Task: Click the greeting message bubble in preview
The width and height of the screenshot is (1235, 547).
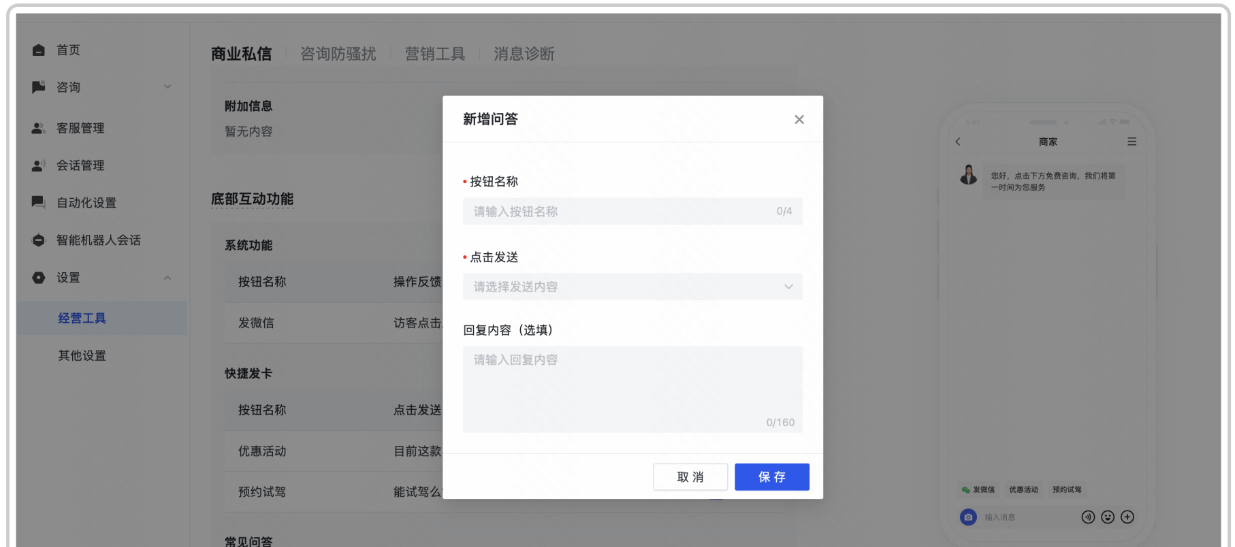Action: pos(1054,181)
